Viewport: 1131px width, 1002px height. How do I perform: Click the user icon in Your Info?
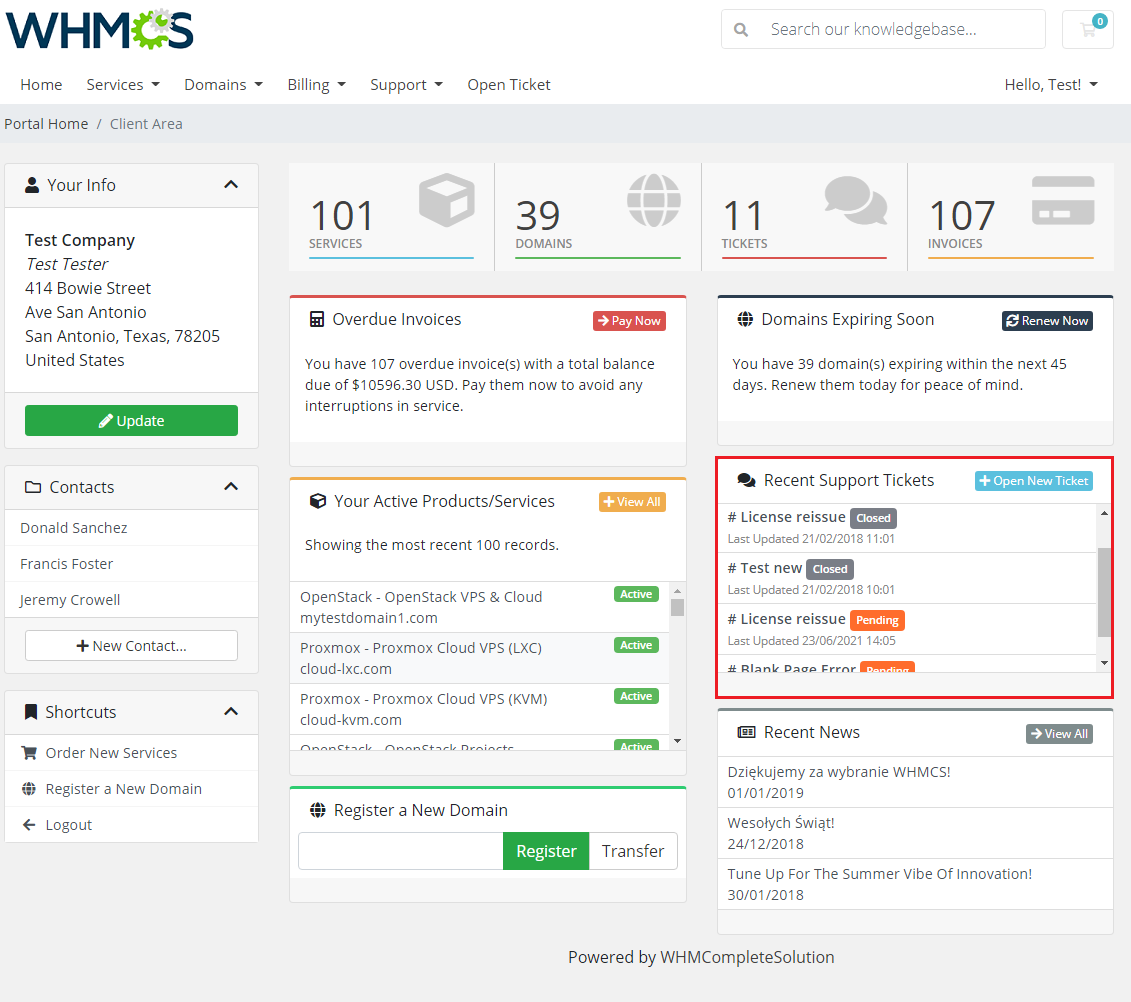32,185
